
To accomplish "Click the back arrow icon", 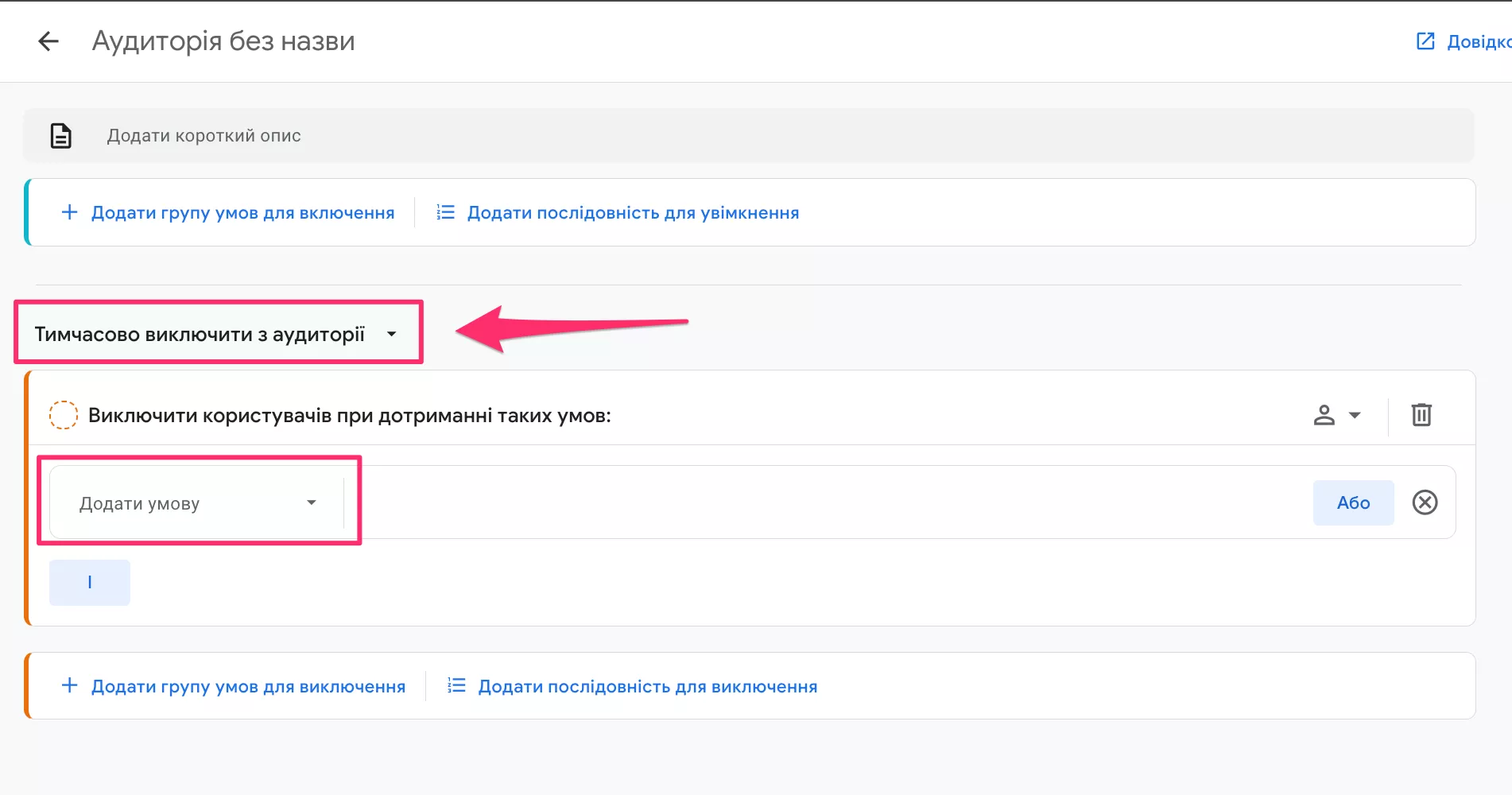I will tap(48, 41).
